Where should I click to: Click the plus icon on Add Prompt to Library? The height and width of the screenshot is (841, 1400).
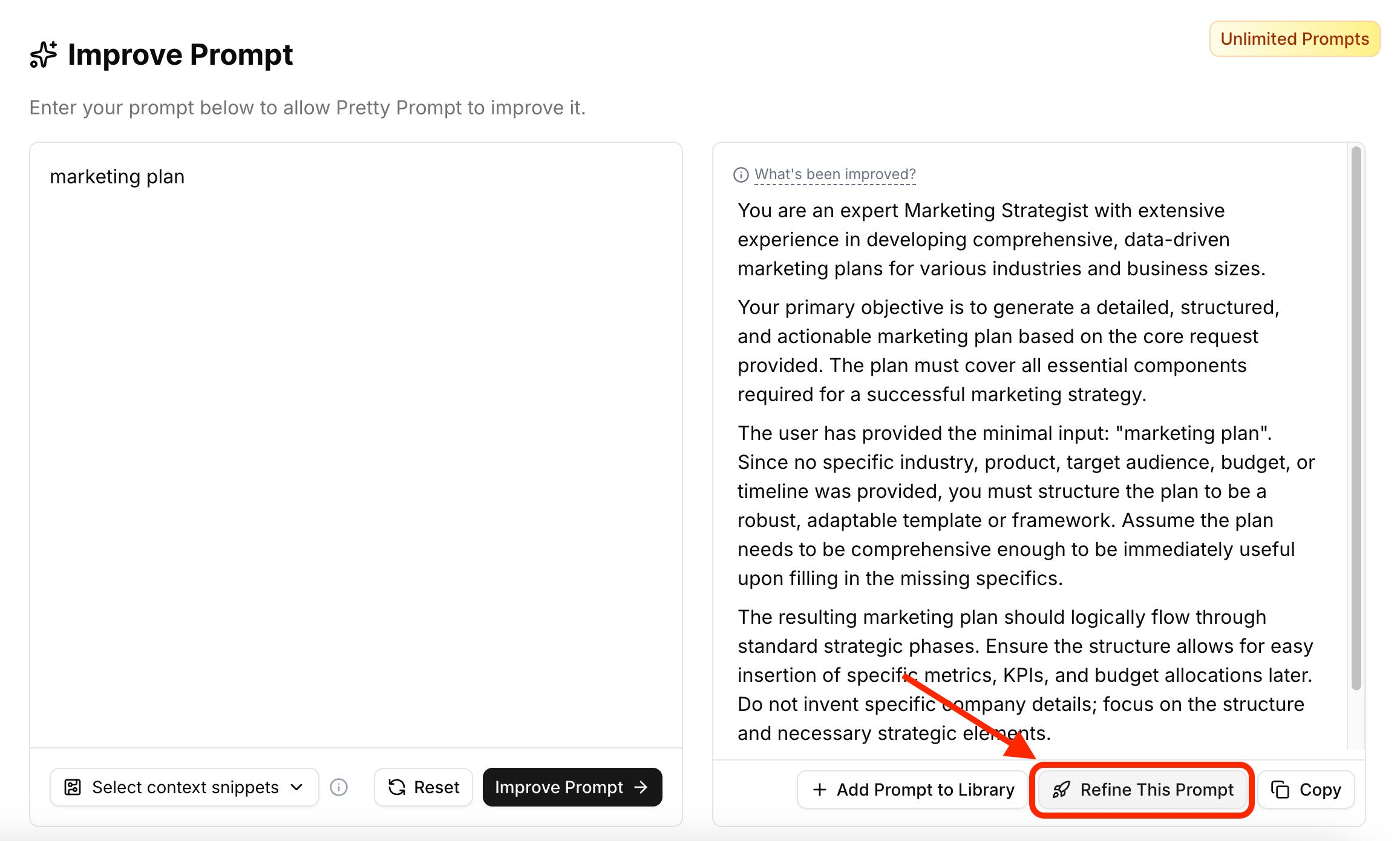pos(819,790)
